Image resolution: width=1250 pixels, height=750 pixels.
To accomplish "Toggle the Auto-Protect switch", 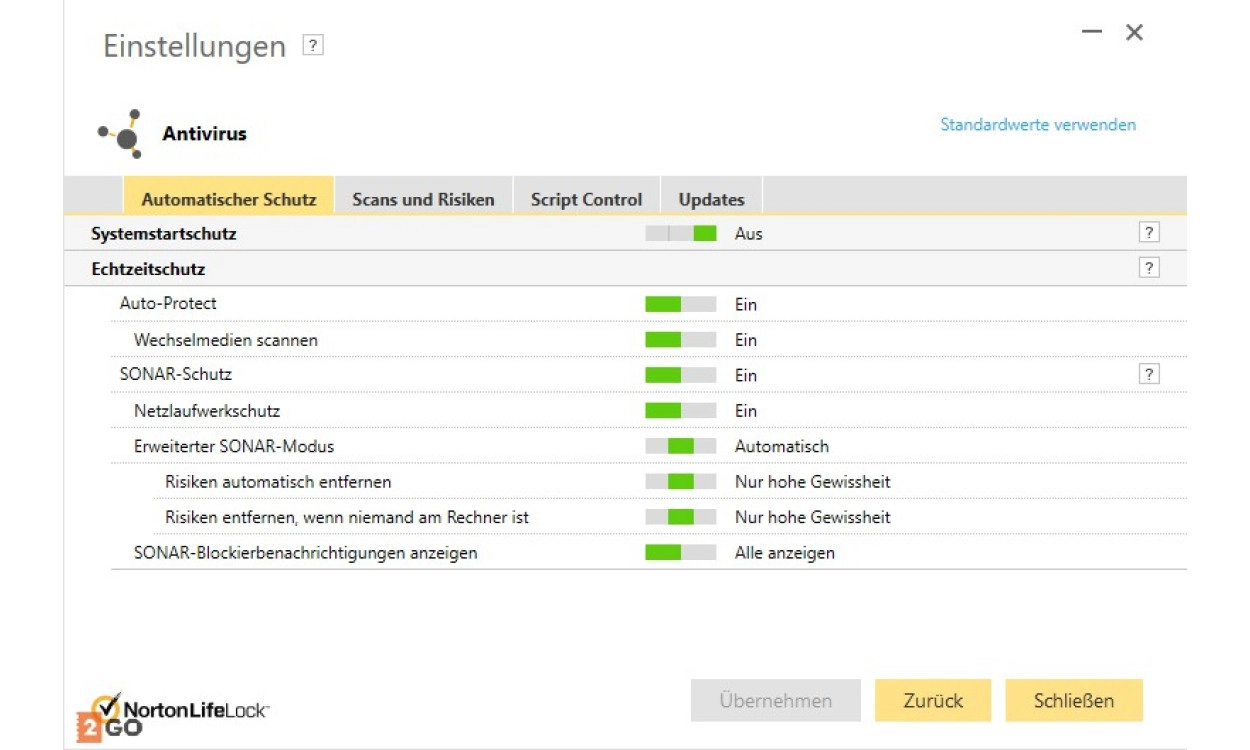I will (x=680, y=304).
